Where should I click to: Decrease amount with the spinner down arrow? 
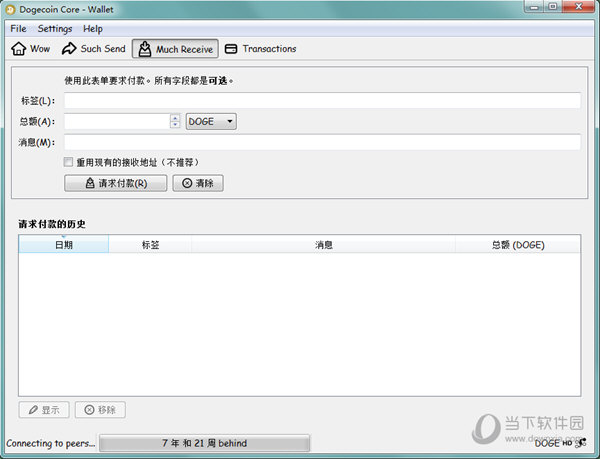pyautogui.click(x=175, y=125)
